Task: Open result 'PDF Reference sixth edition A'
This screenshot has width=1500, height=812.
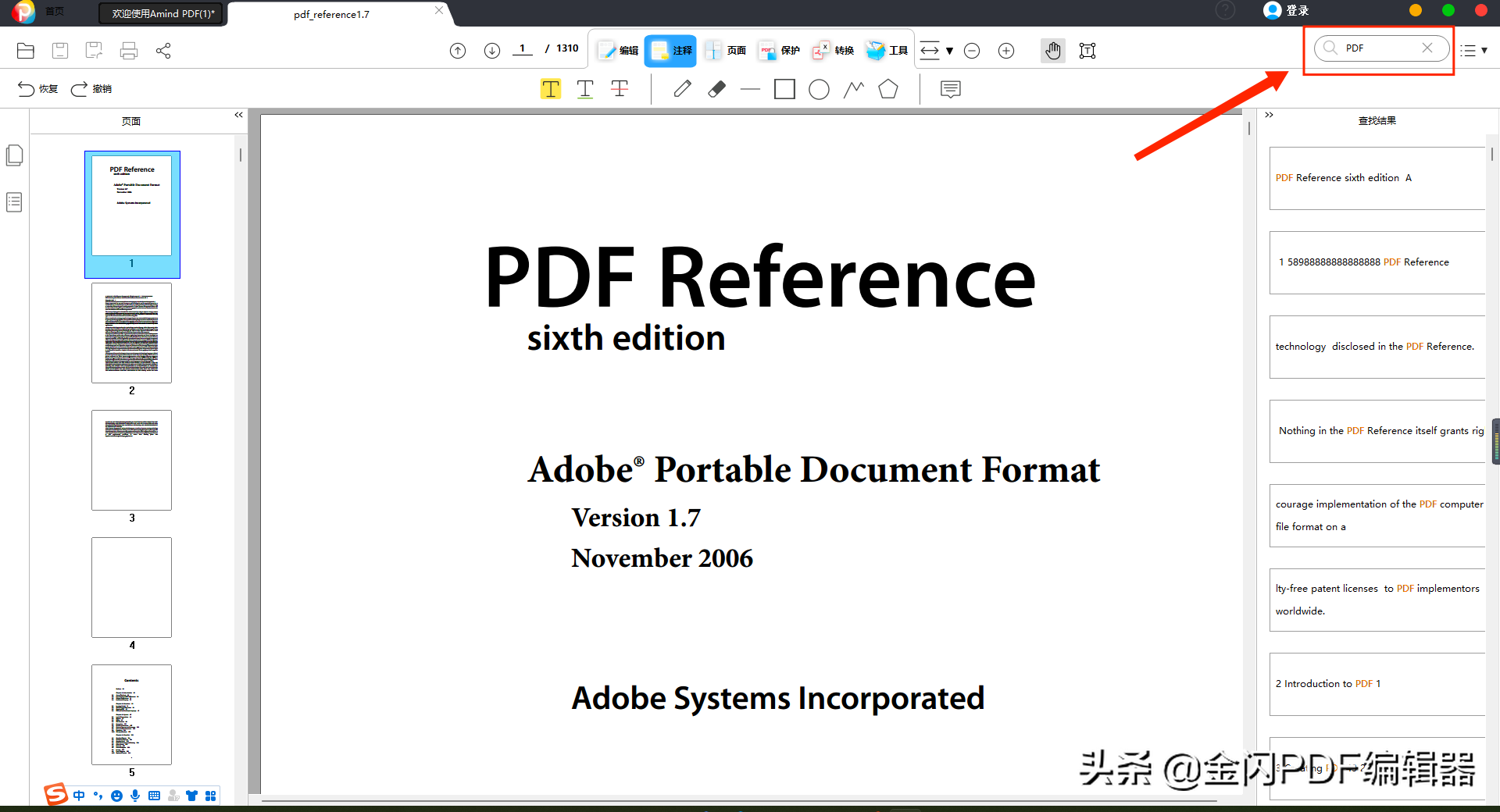Action: [1377, 178]
